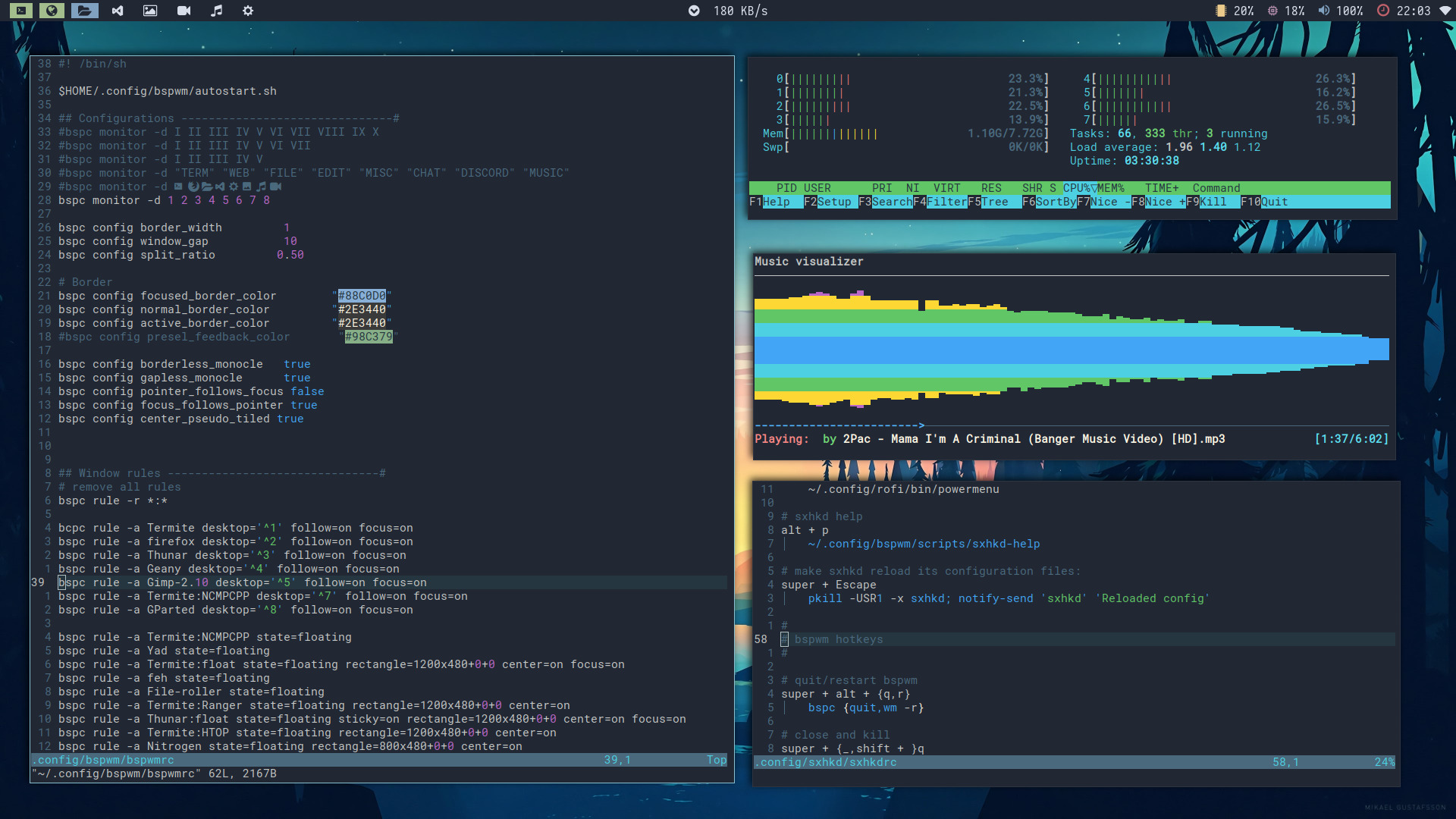
Task: Click htop F8 Nice + button
Action: point(1159,202)
